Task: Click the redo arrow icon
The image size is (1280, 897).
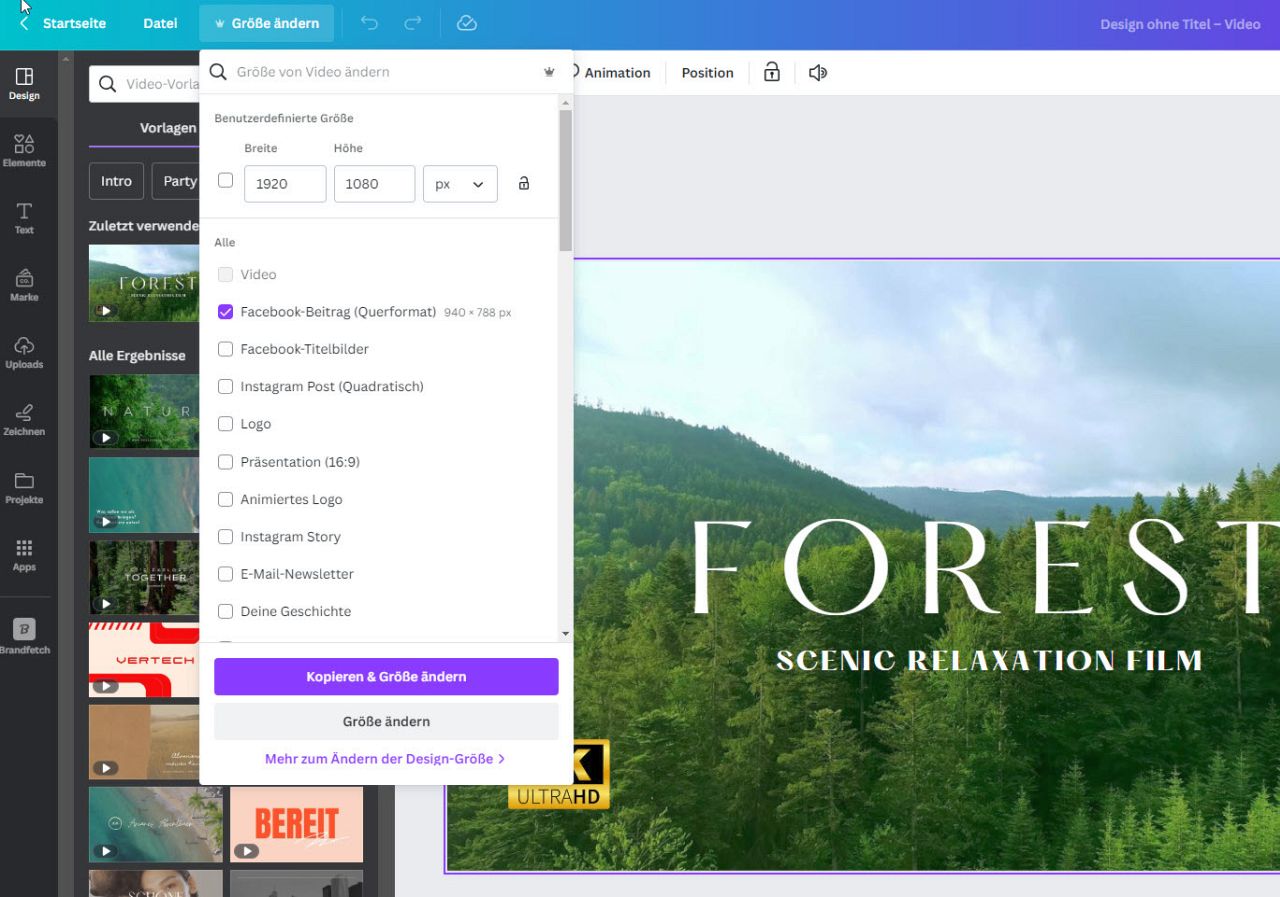Action: 412,23
